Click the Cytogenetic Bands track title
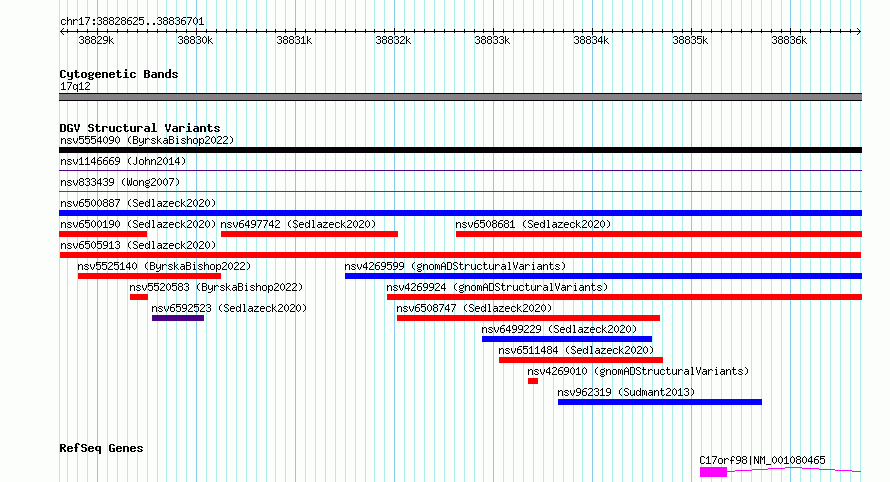 [x=119, y=74]
